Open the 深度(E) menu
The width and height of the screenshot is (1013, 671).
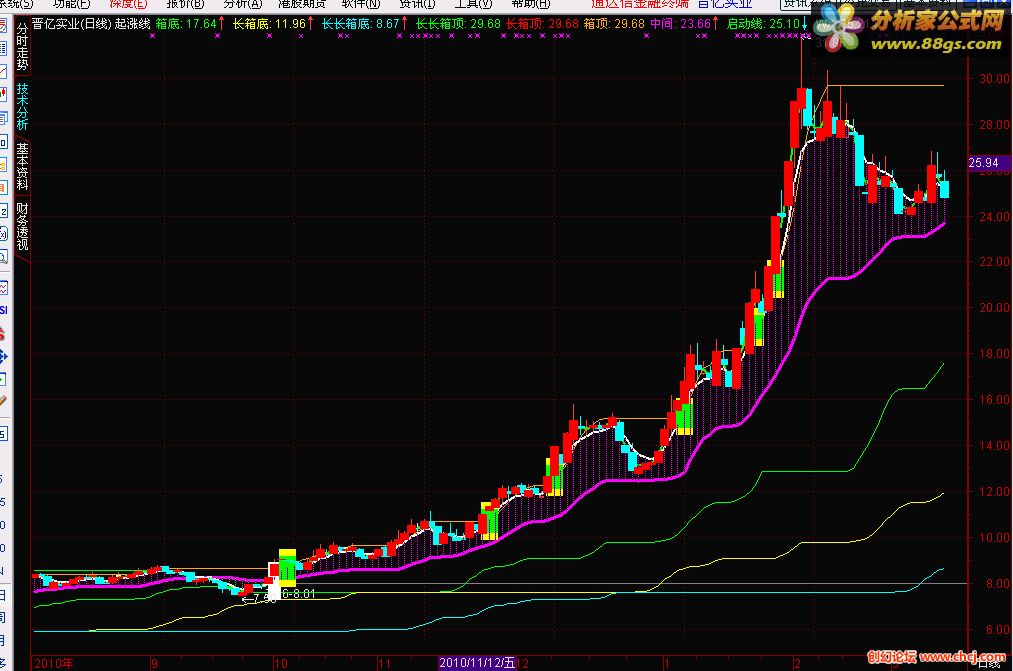tap(128, 4)
